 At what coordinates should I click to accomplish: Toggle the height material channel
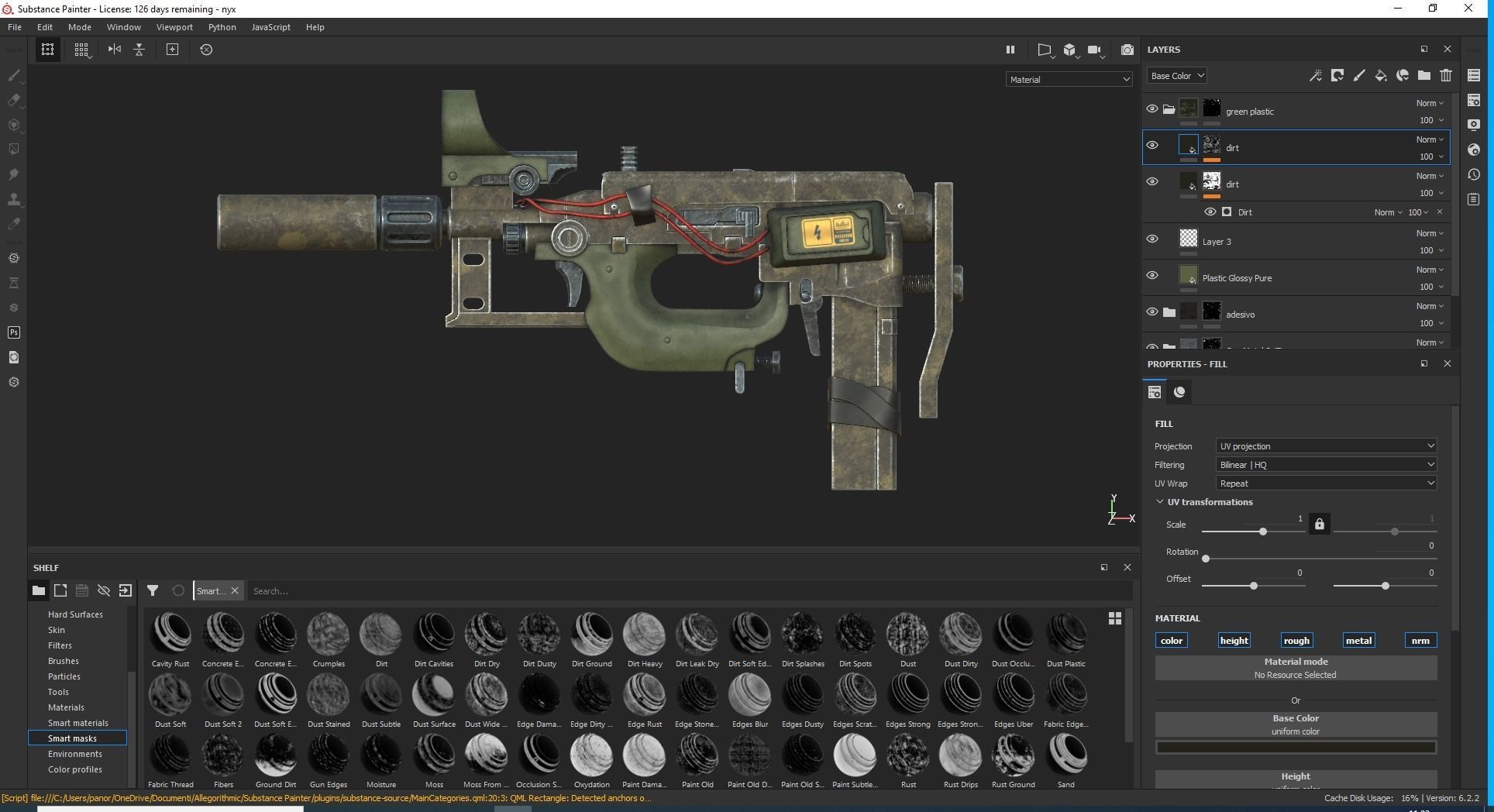(x=1234, y=640)
